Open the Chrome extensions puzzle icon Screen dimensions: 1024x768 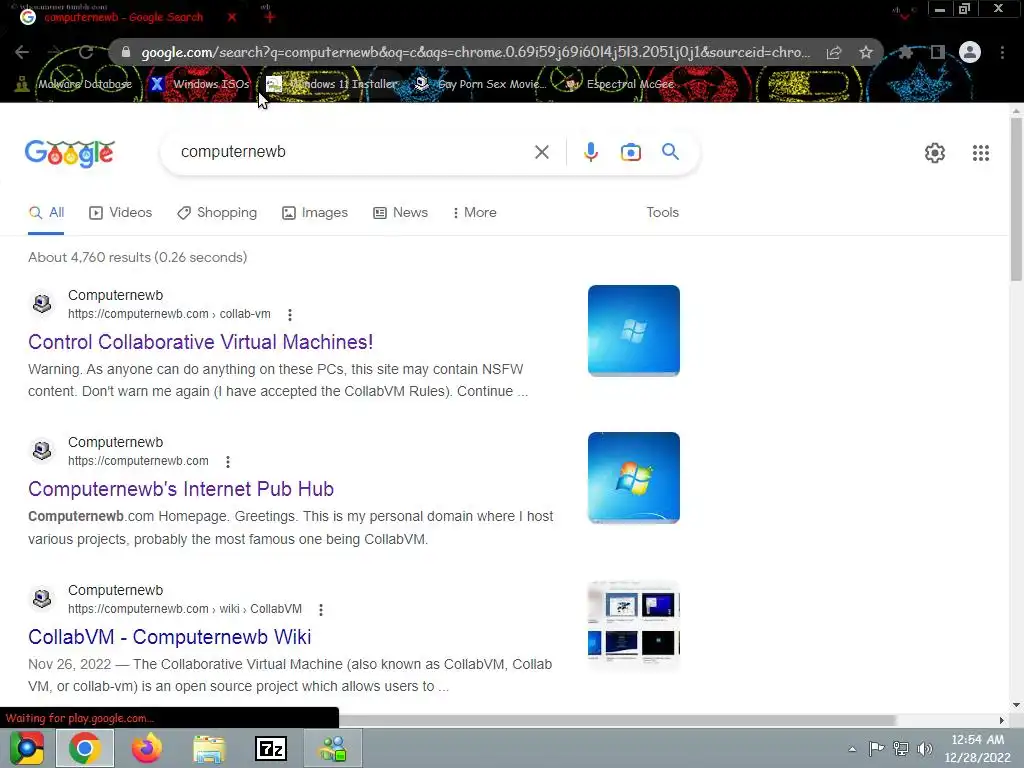[x=905, y=52]
